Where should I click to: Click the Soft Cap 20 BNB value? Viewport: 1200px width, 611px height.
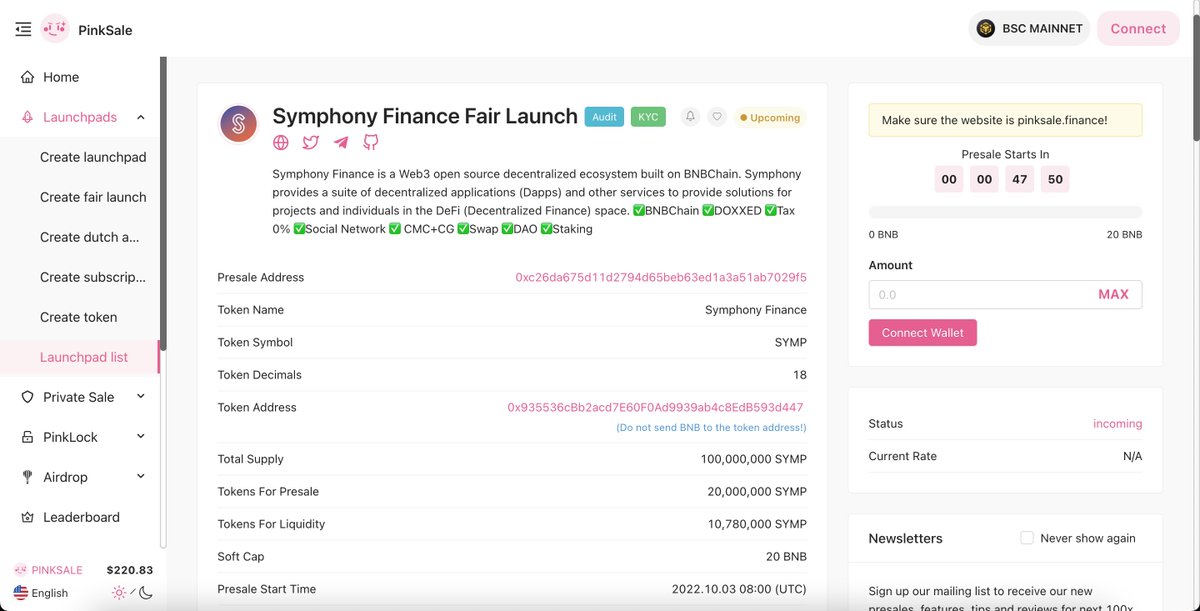click(786, 556)
